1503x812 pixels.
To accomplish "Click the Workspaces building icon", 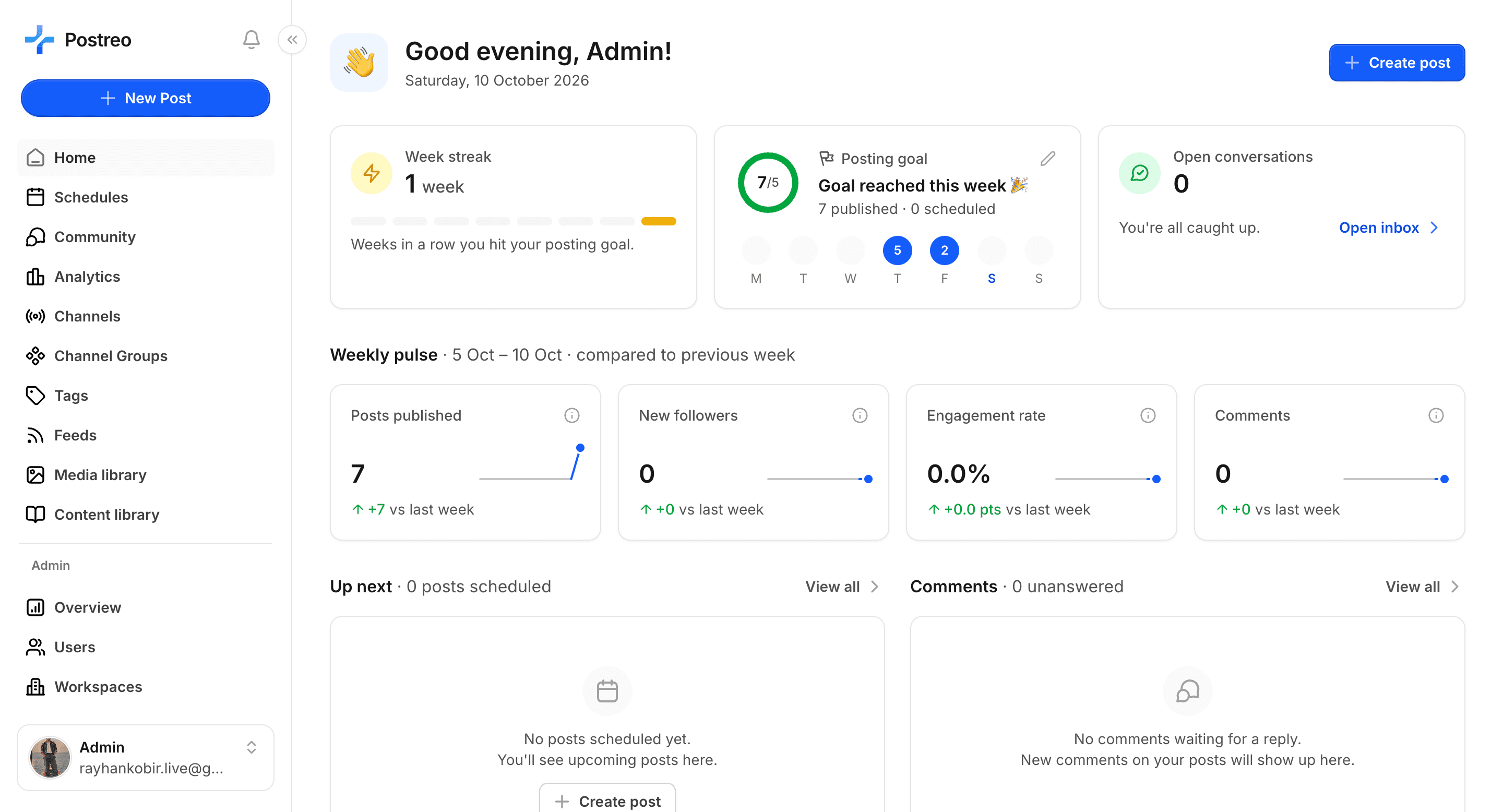I will click(35, 687).
